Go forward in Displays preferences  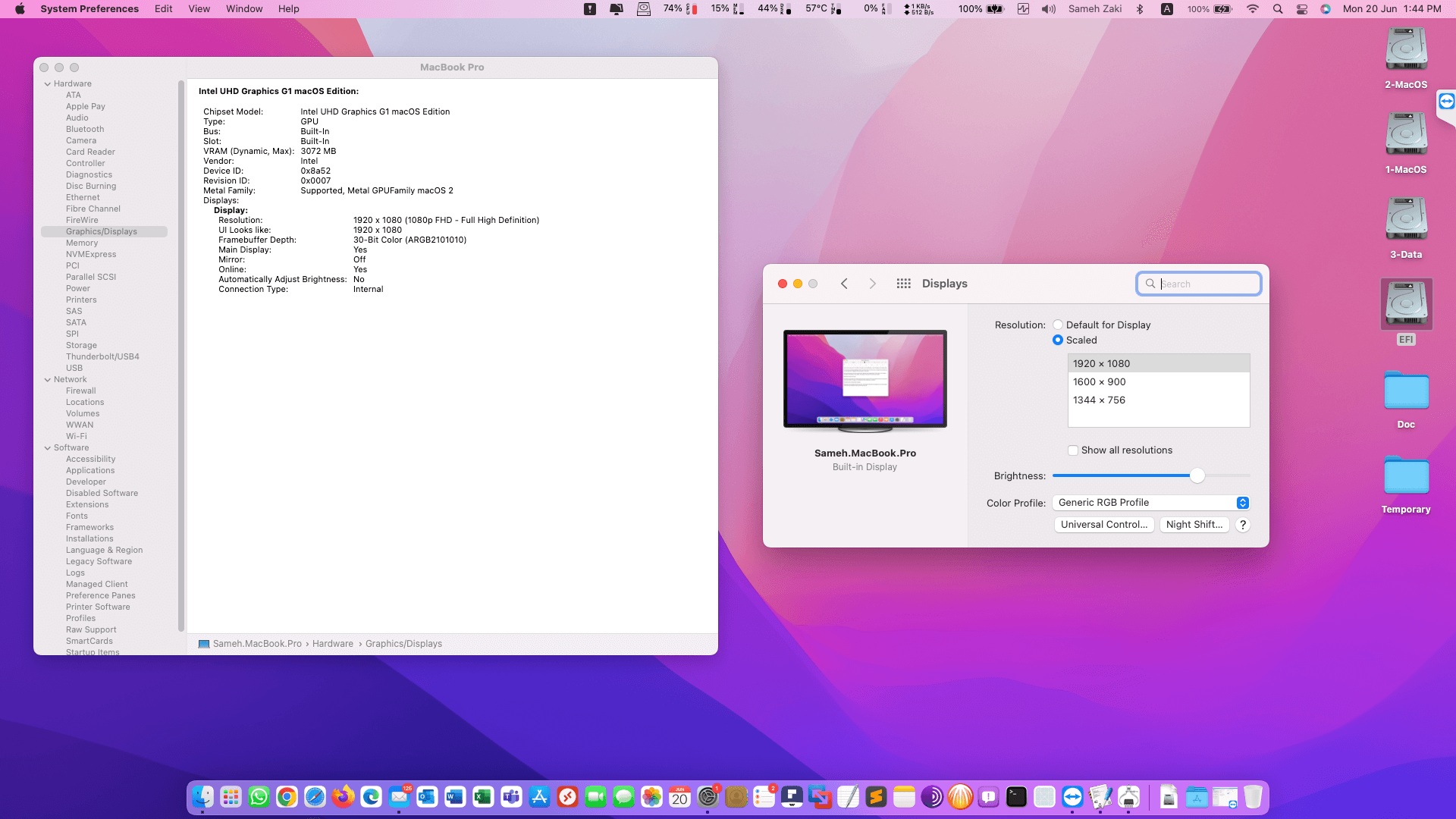click(873, 284)
